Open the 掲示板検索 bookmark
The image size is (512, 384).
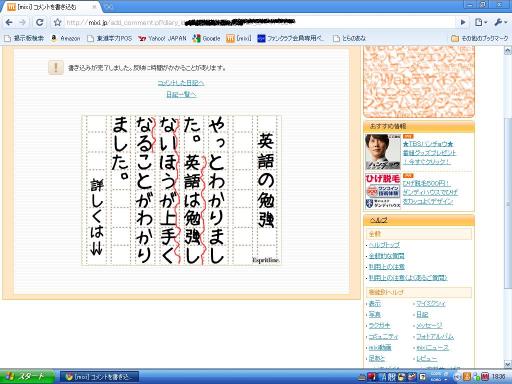pos(24,38)
